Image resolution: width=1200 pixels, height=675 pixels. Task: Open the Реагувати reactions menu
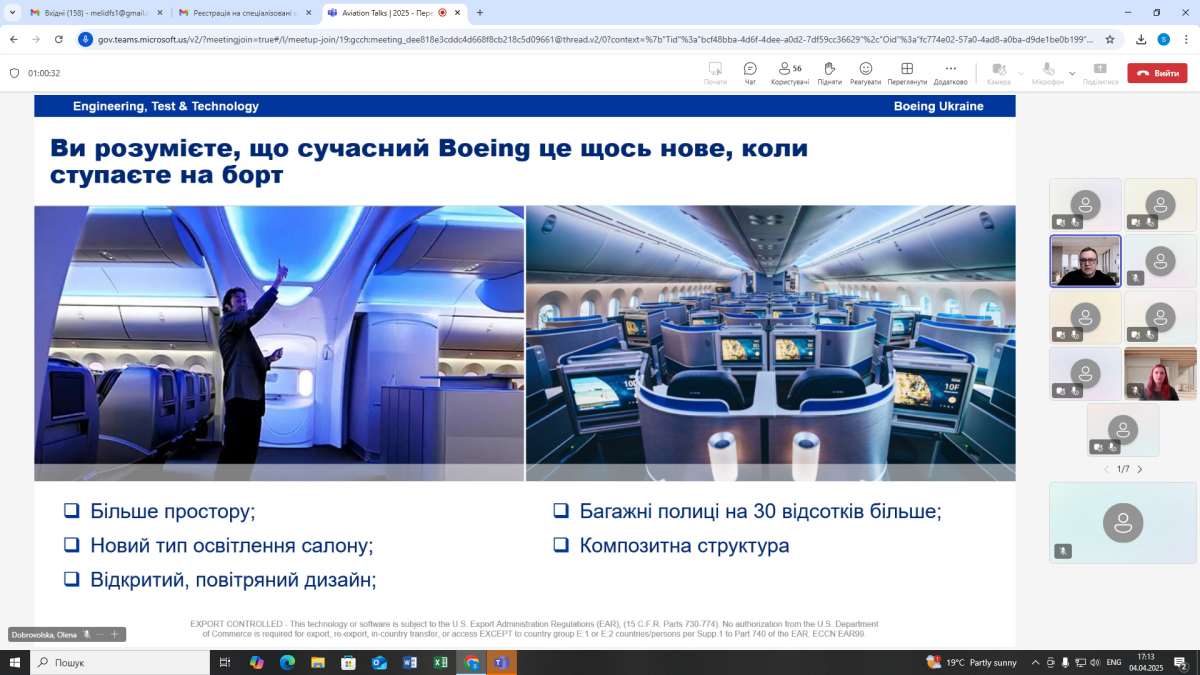tap(868, 72)
